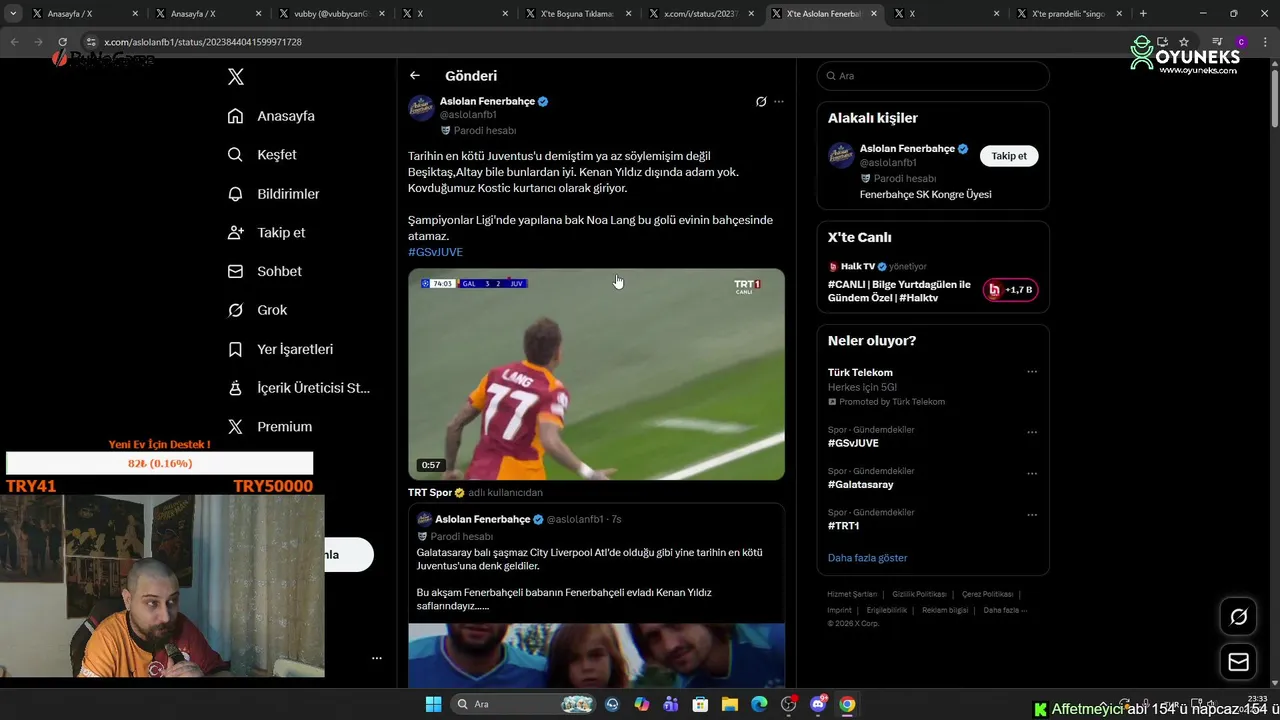The width and height of the screenshot is (1280, 720).
Task: Open Çerez Politikası footer link
Action: pos(987,594)
